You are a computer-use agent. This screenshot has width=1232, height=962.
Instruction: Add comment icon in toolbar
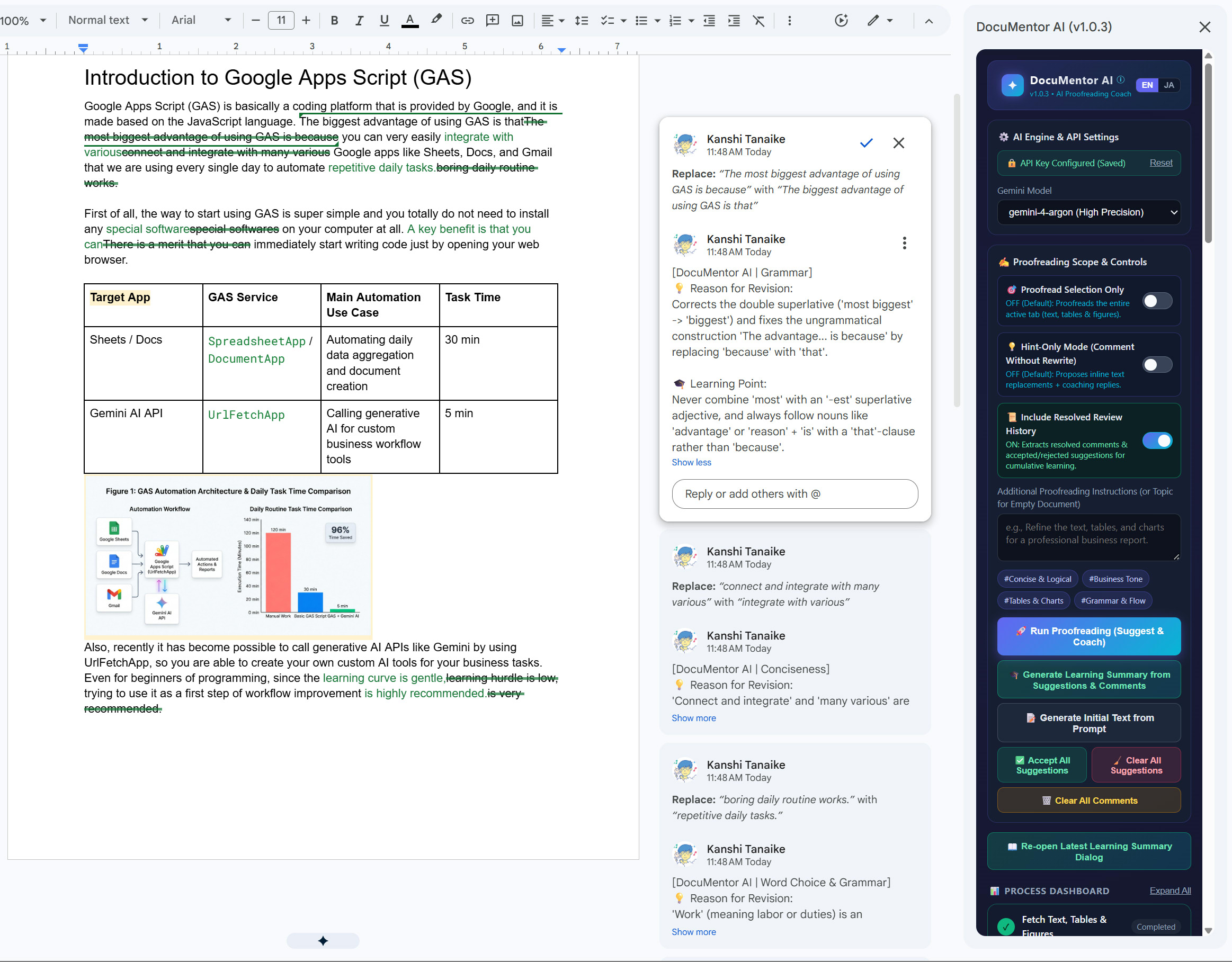(493, 20)
